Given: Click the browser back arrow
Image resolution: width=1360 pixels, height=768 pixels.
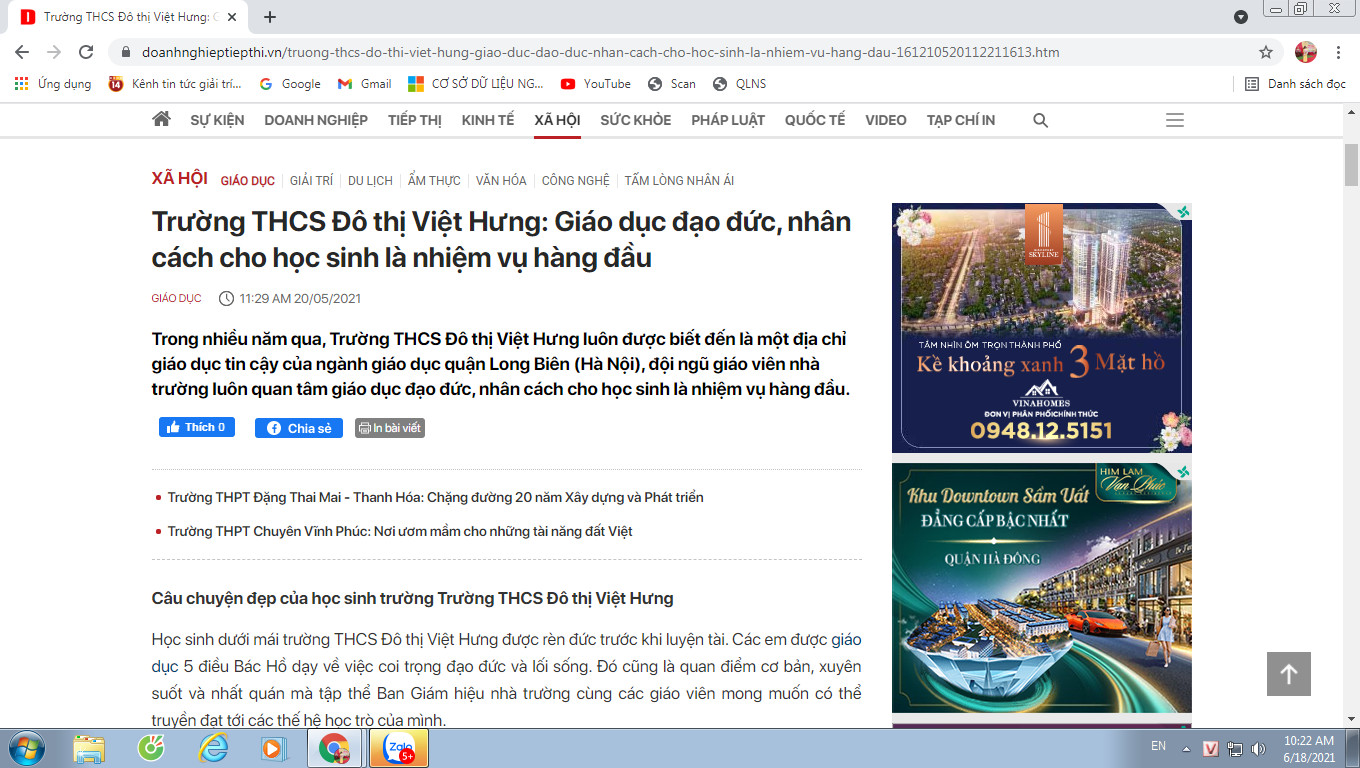Looking at the screenshot, I should click(22, 52).
